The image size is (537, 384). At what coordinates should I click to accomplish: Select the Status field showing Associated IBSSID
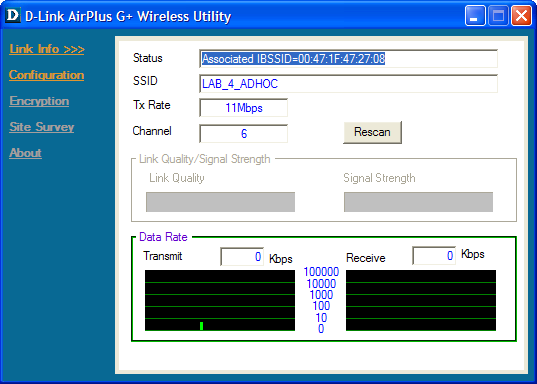pyautogui.click(x=348, y=59)
